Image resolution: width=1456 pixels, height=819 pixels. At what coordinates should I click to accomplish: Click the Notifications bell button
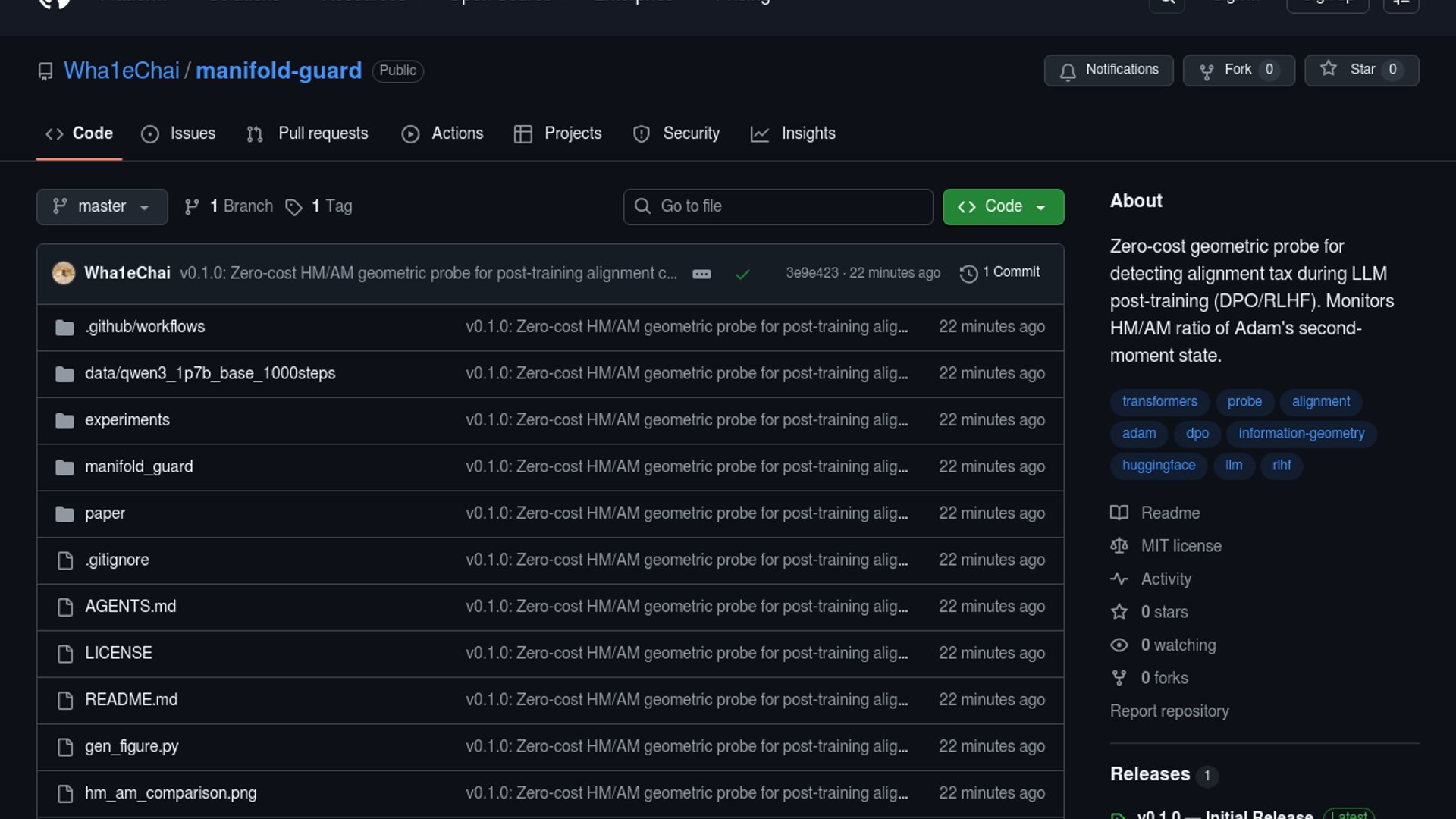(x=1108, y=70)
